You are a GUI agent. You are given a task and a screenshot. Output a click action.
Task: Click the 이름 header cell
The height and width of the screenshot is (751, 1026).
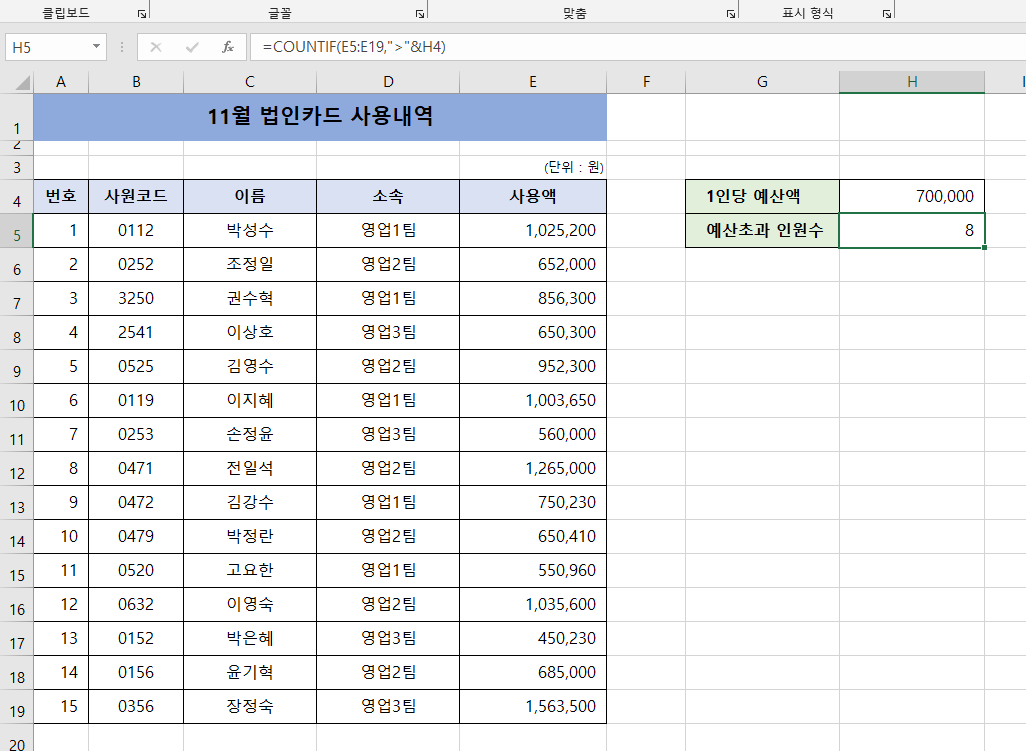(x=250, y=196)
